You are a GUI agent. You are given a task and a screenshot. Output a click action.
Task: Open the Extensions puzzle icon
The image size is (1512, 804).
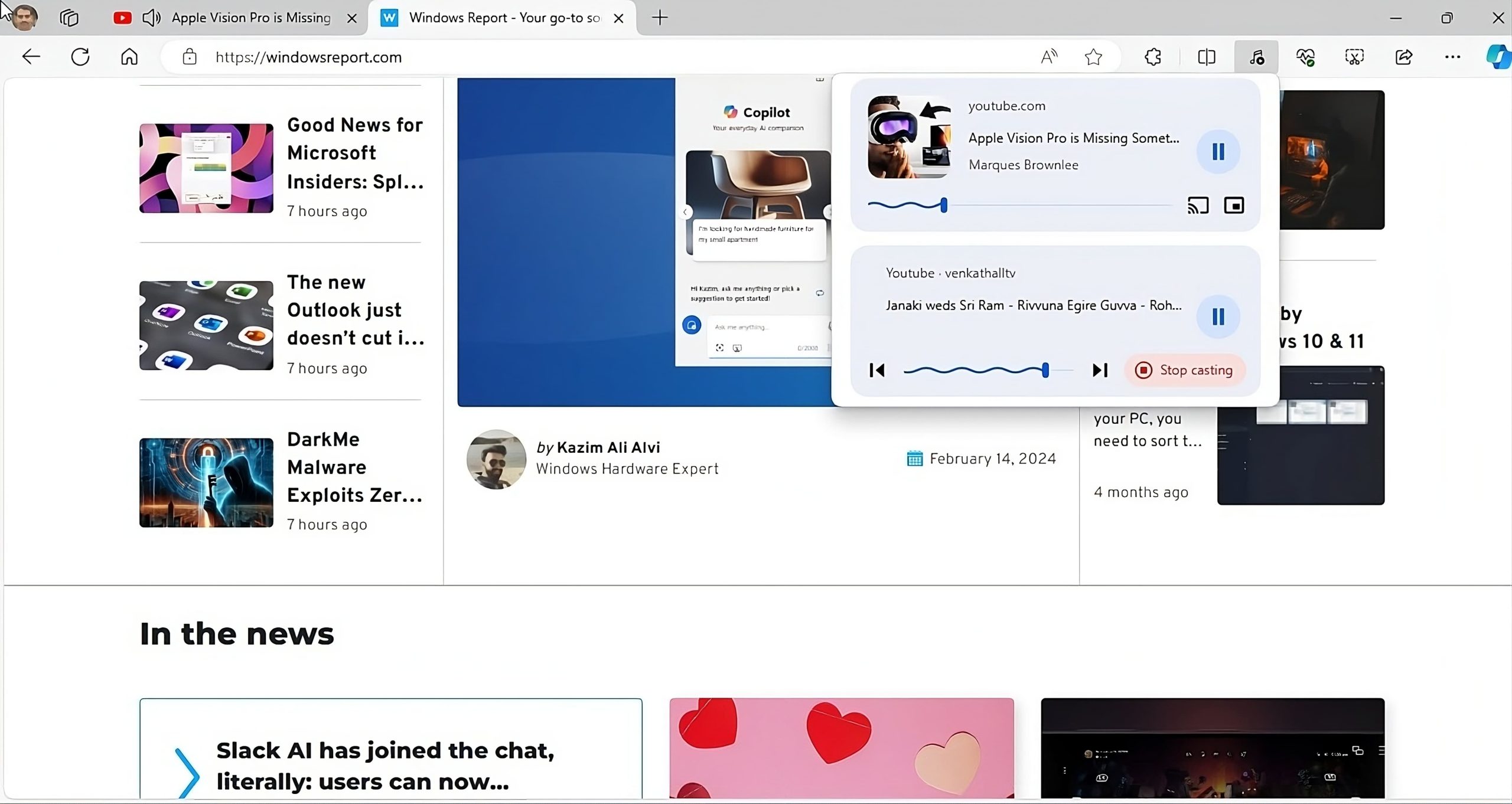click(1153, 57)
